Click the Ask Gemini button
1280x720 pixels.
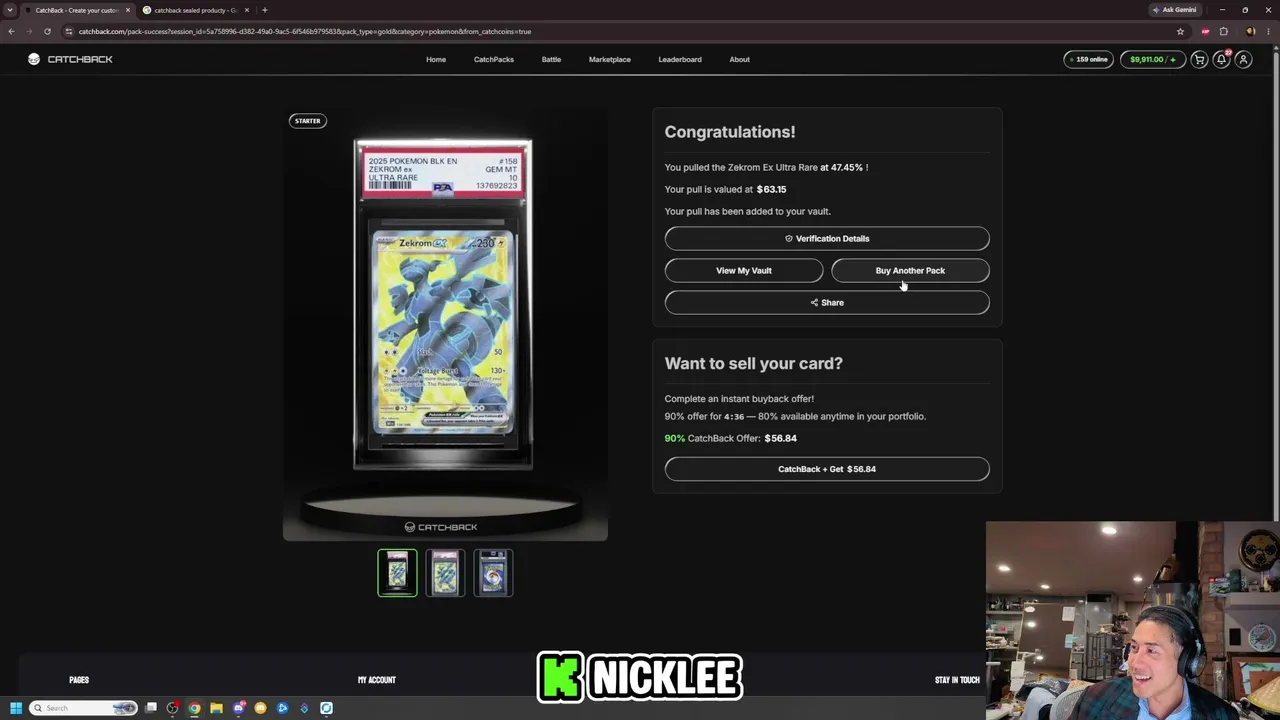coord(1174,10)
